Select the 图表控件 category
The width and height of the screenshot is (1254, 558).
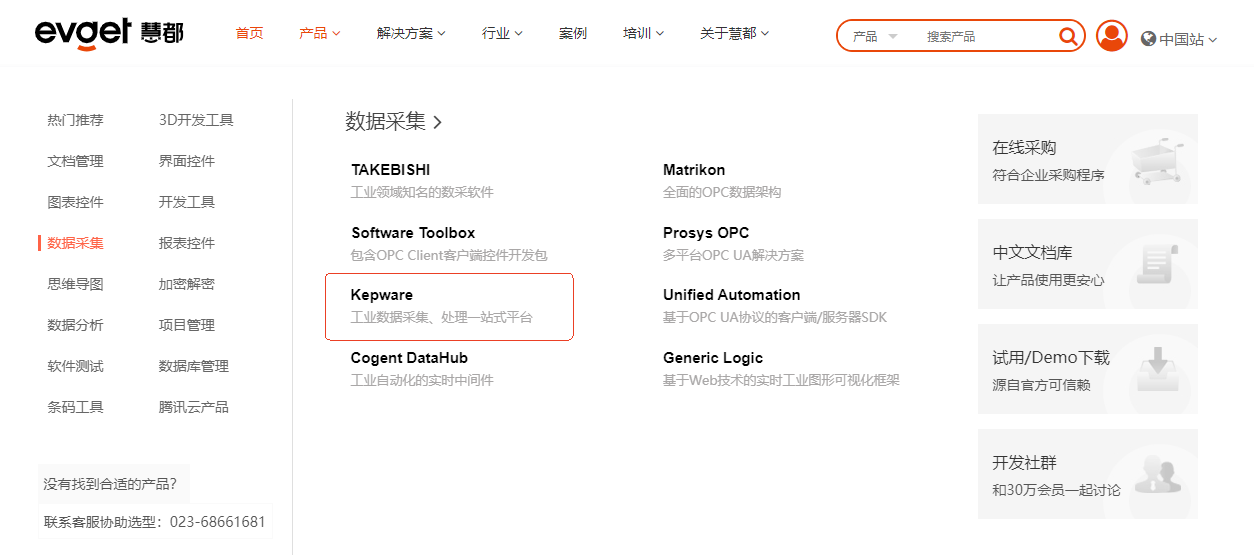click(75, 202)
